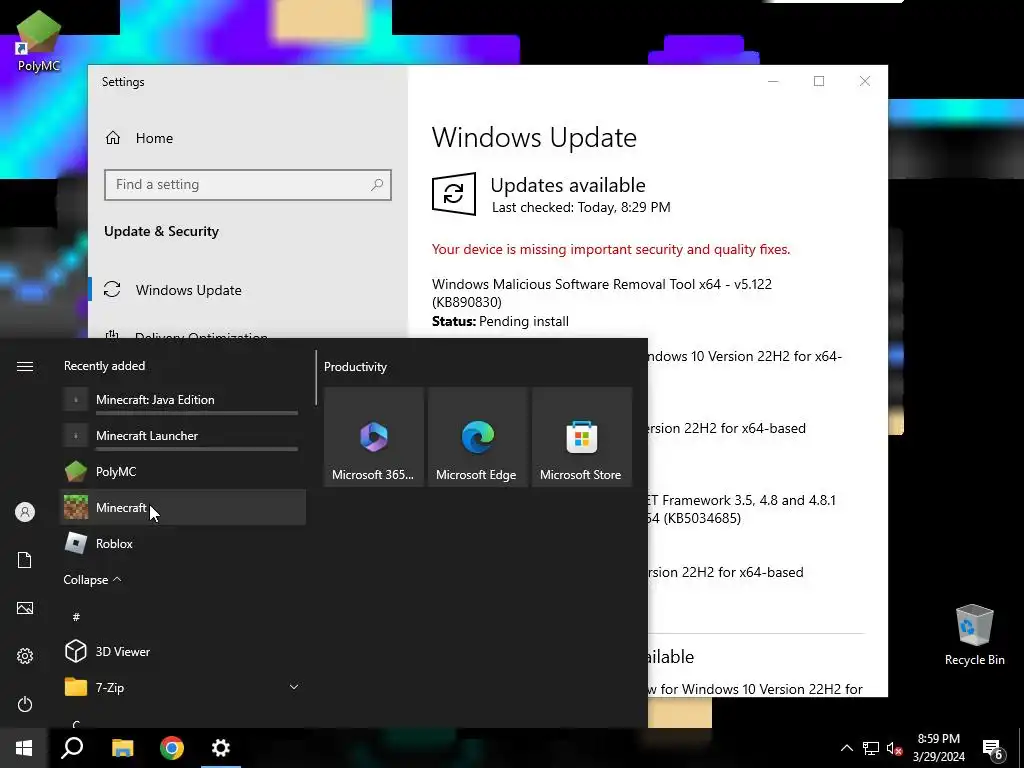Click the Home icon in Settings sidebar
The image size is (1024, 768).
pyautogui.click(x=113, y=138)
